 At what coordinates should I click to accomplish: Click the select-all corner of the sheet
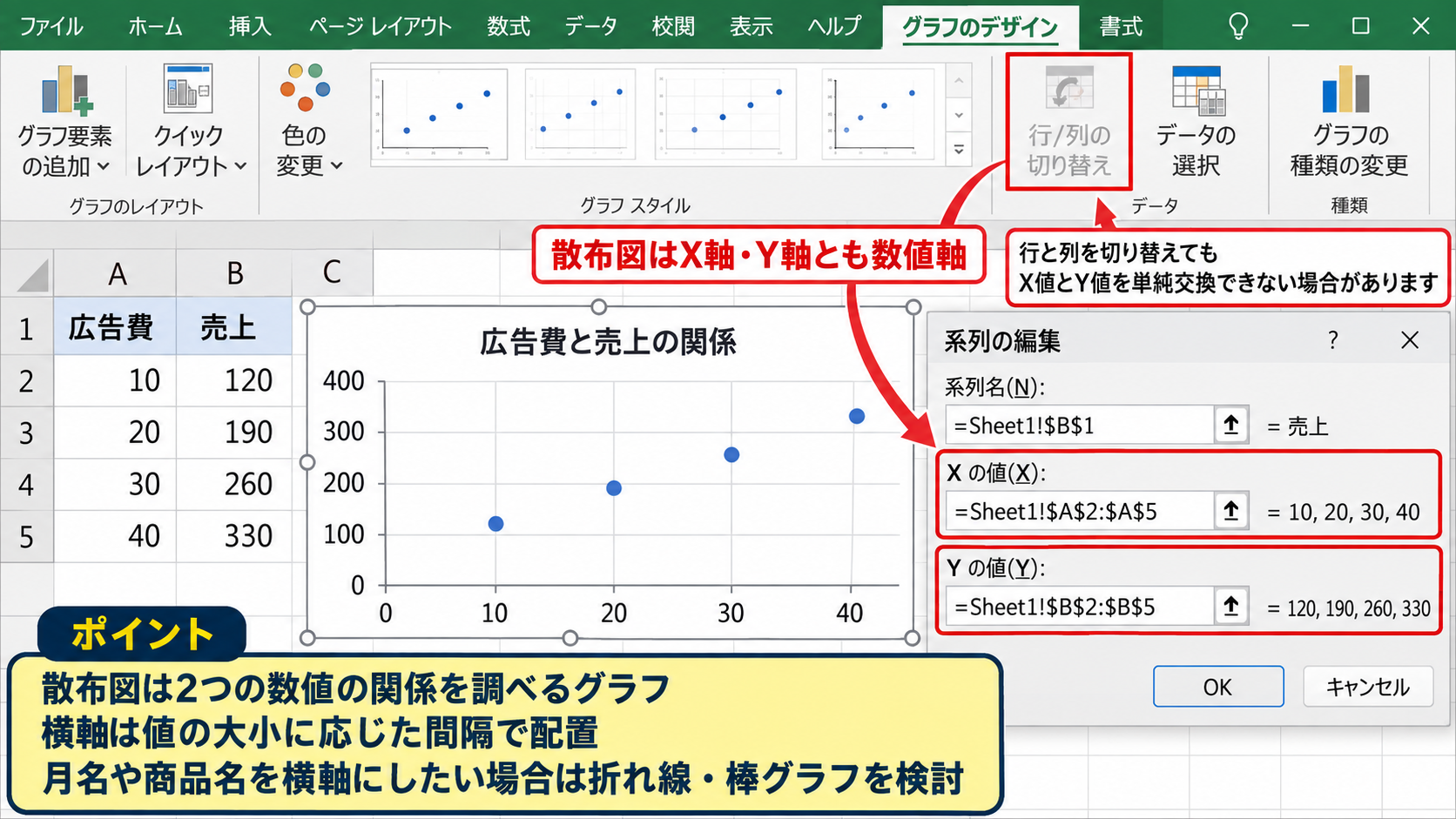click(28, 273)
